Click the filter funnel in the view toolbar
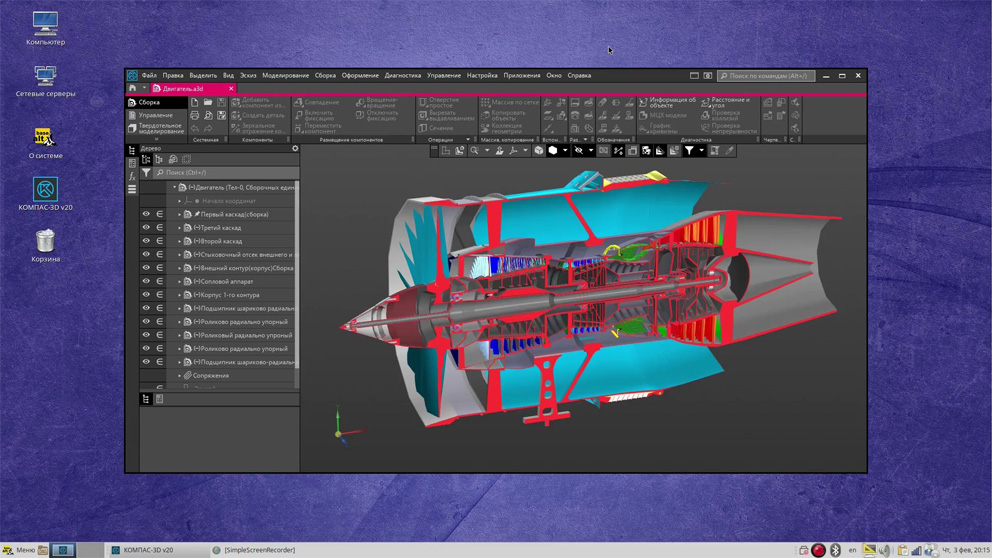 (x=689, y=151)
